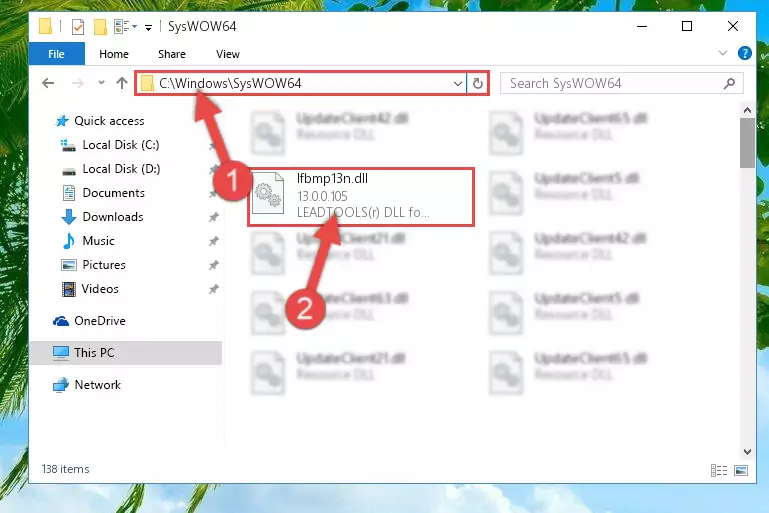Click the Quick access star icon
769x513 pixels.
(x=62, y=121)
